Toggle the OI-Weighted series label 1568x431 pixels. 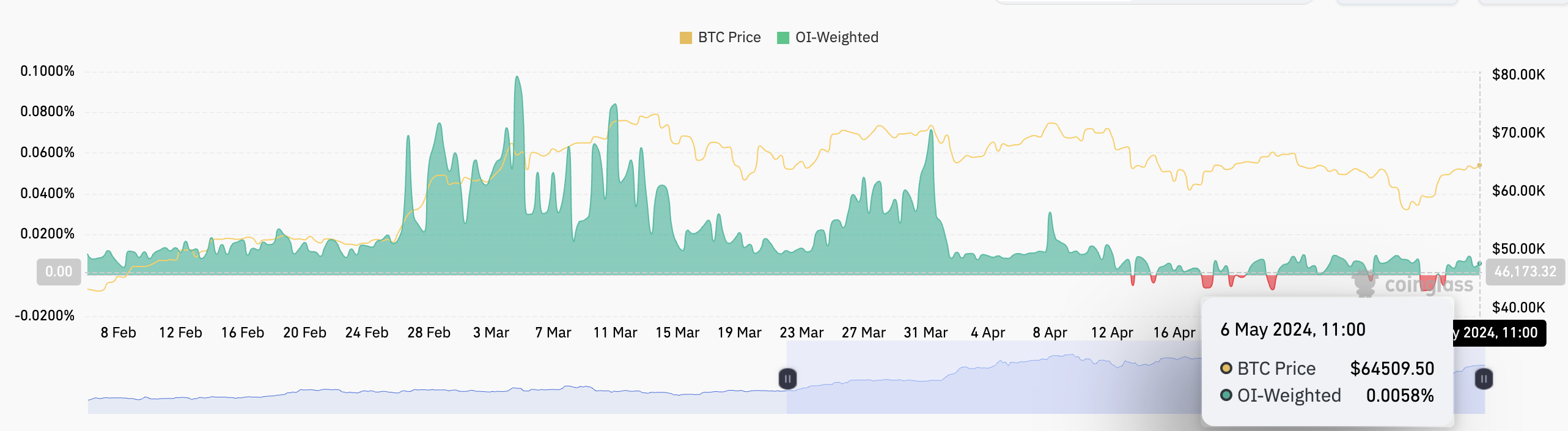836,38
